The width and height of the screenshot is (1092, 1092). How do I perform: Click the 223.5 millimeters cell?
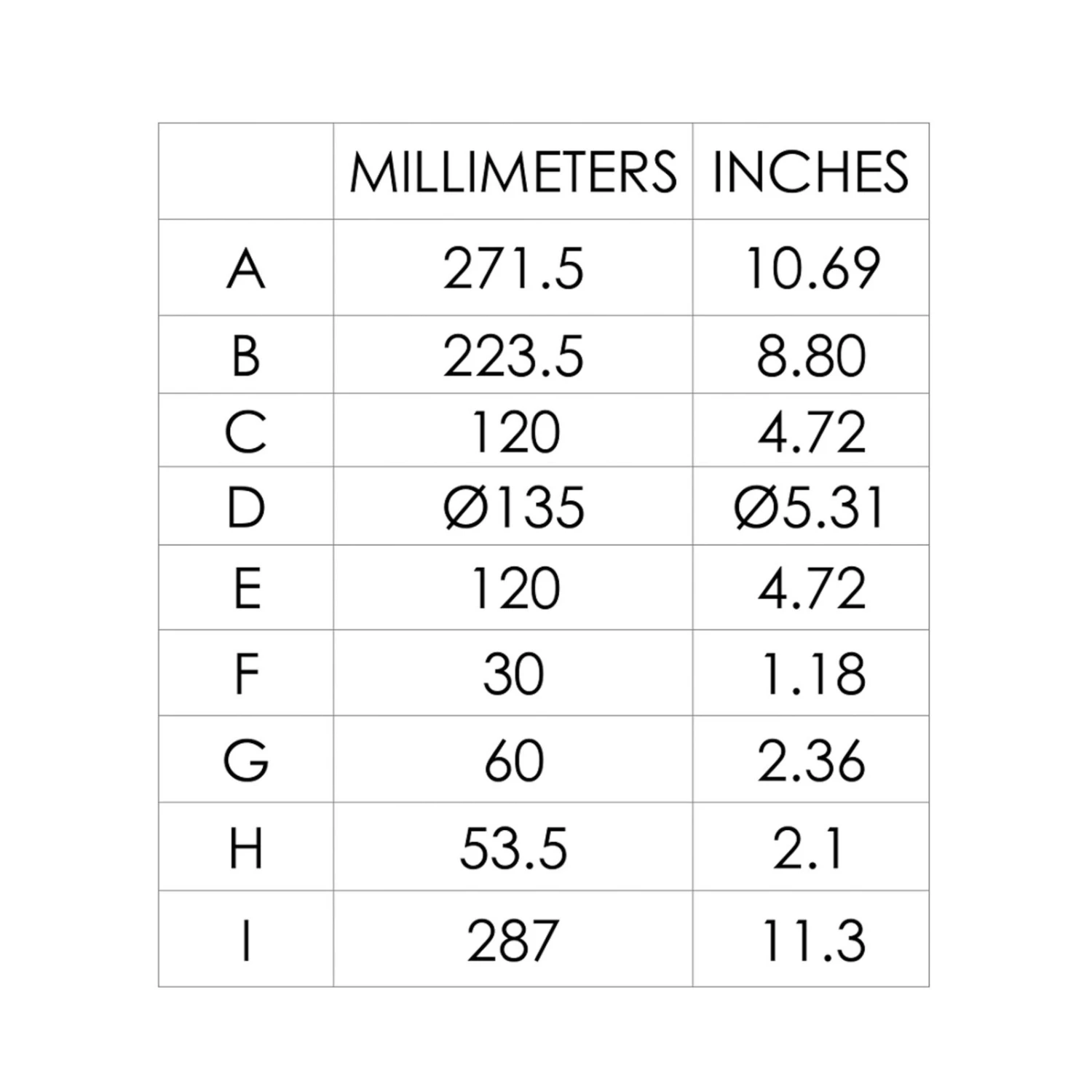(513, 356)
